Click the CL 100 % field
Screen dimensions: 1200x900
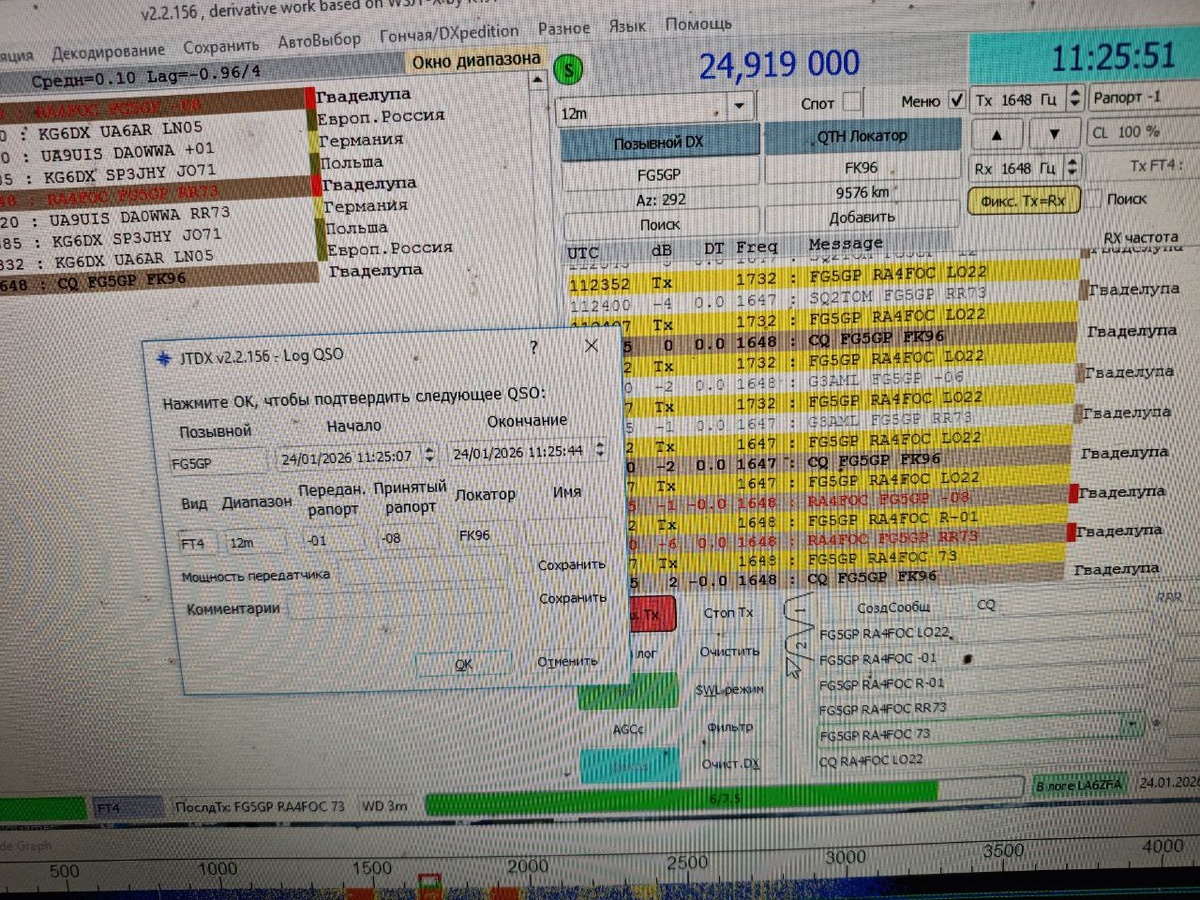coord(1142,132)
